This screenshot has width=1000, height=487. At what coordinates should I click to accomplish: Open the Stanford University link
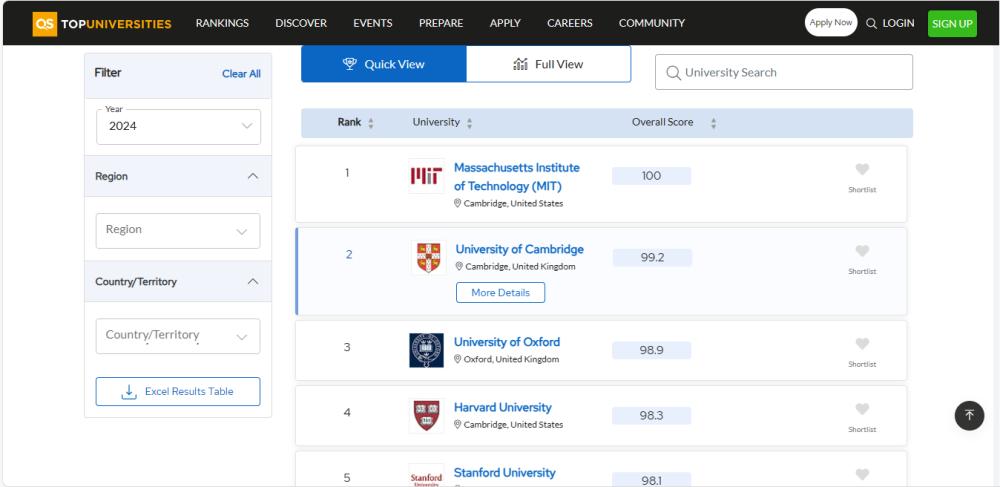(x=504, y=472)
